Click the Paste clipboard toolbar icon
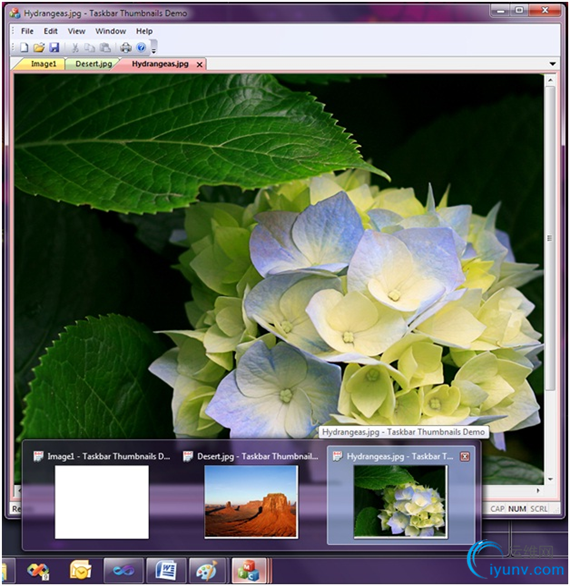 click(105, 47)
